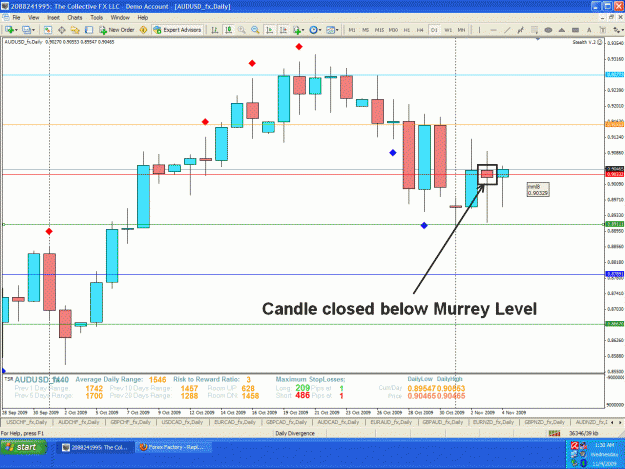Viewport: 625px width, 469px height.
Task: Open the Tools menu
Action: pos(96,18)
